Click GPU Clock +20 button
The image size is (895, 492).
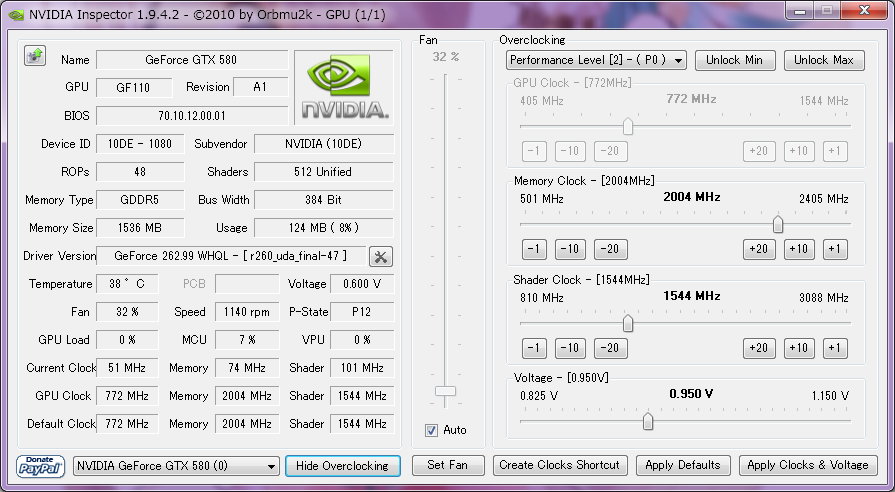tap(759, 151)
